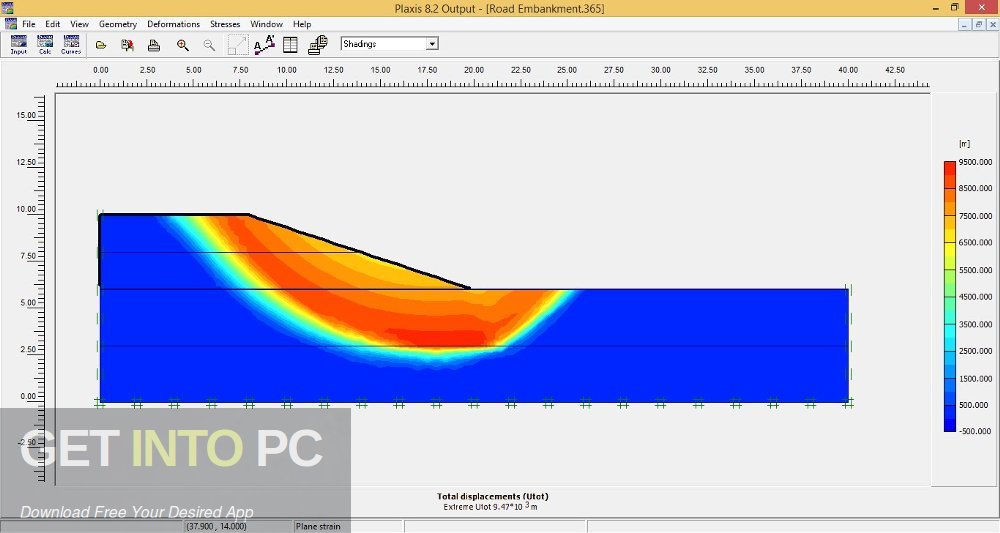Restore the inner document window
The width and height of the screenshot is (1000, 533).
978,25
